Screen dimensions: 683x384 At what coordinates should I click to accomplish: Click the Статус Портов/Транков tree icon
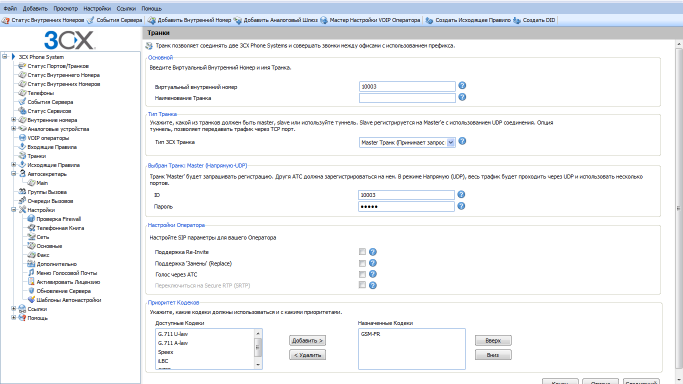pos(22,66)
